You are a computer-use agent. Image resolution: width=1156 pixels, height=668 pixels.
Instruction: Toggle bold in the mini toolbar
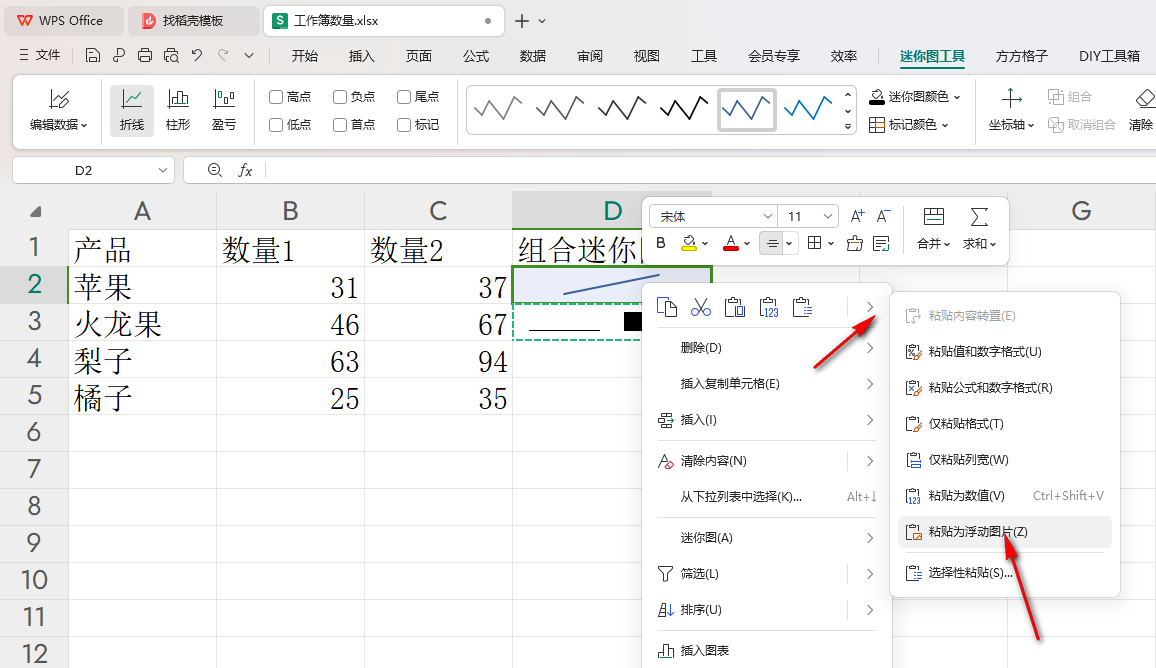[x=661, y=243]
